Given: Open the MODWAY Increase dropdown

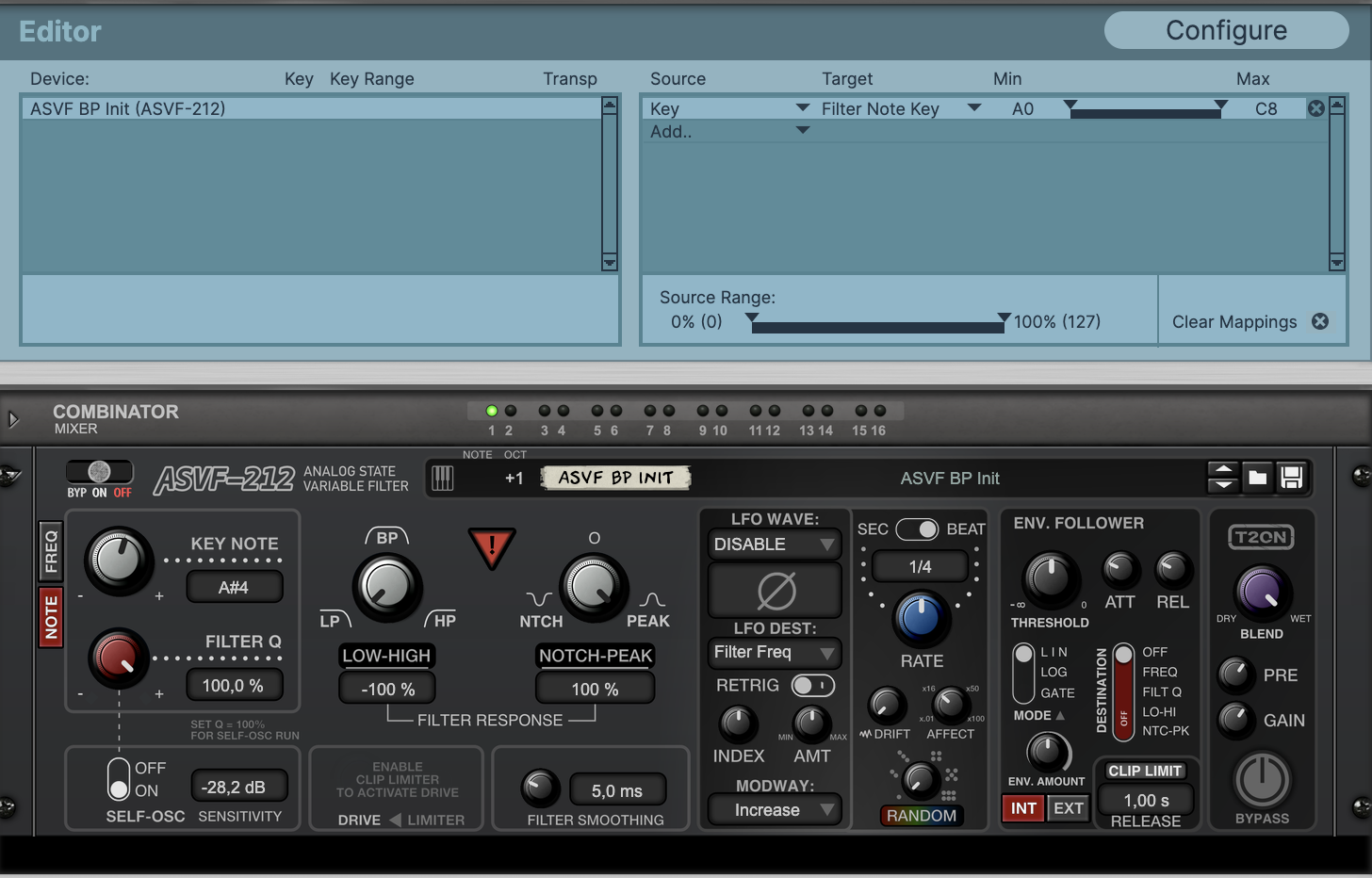Looking at the screenshot, I should 775,809.
